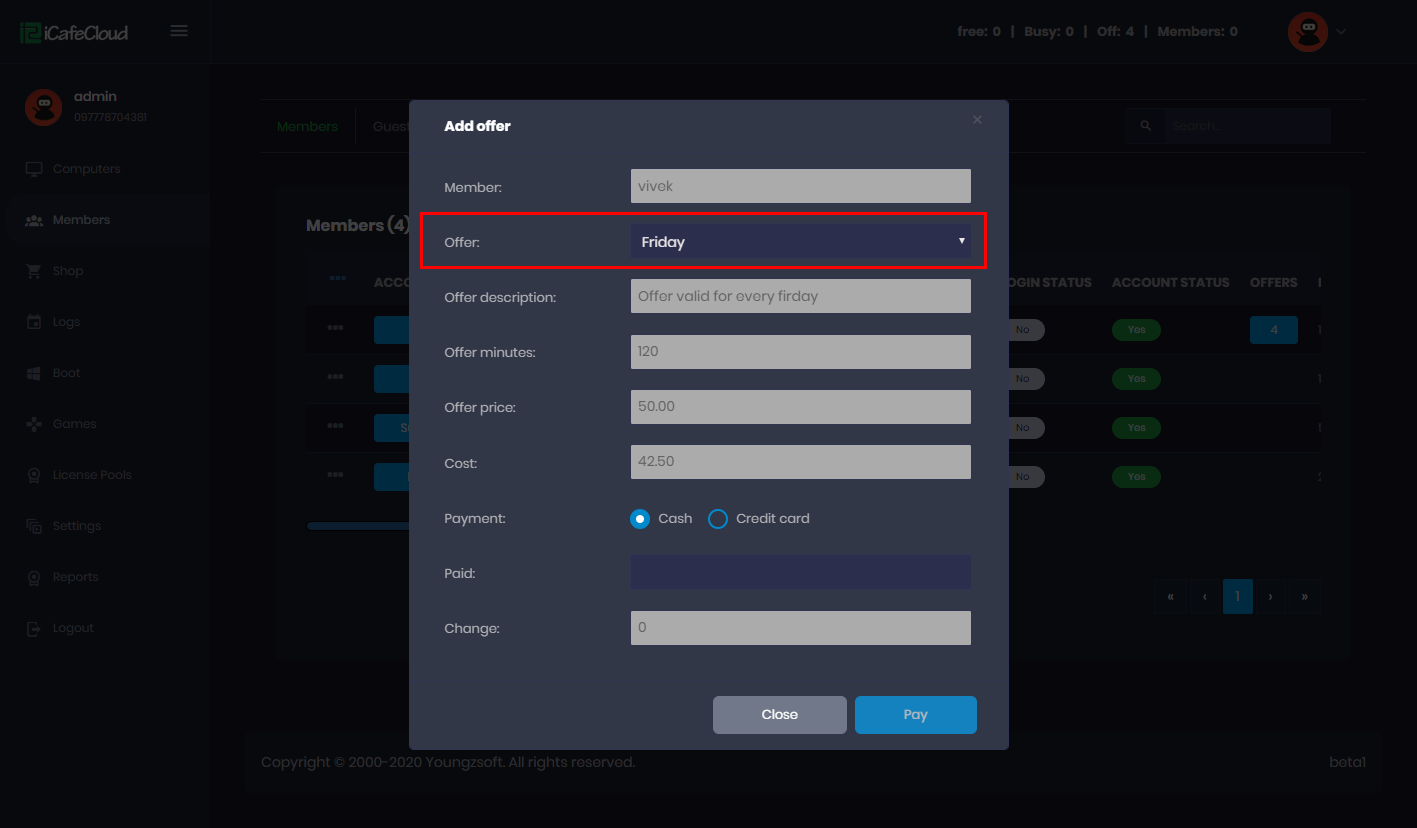
Task: Click the Shop cart icon
Action: click(x=34, y=271)
